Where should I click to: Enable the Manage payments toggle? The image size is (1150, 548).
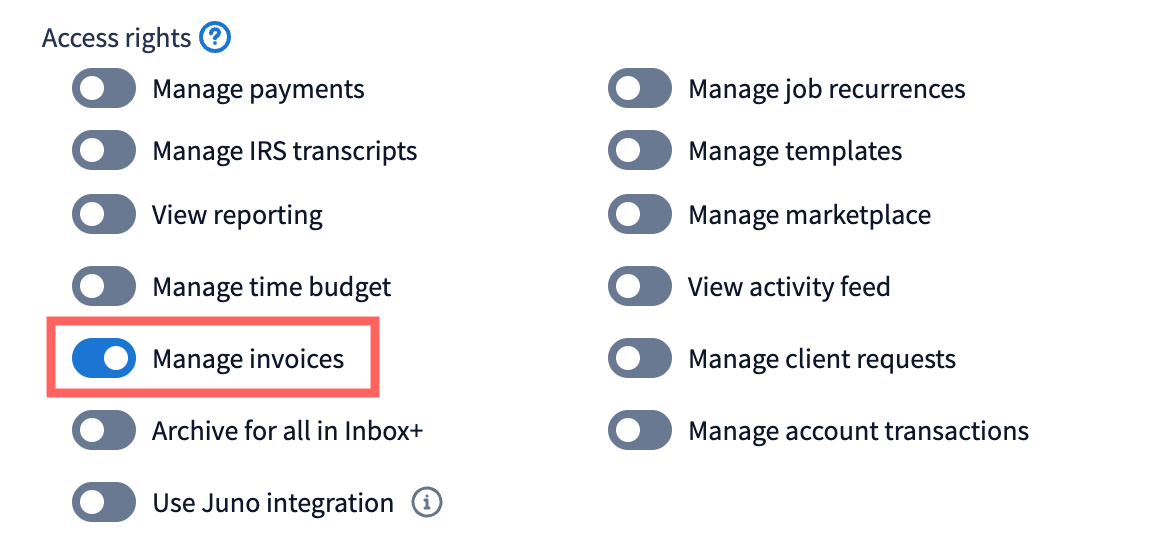click(x=103, y=89)
